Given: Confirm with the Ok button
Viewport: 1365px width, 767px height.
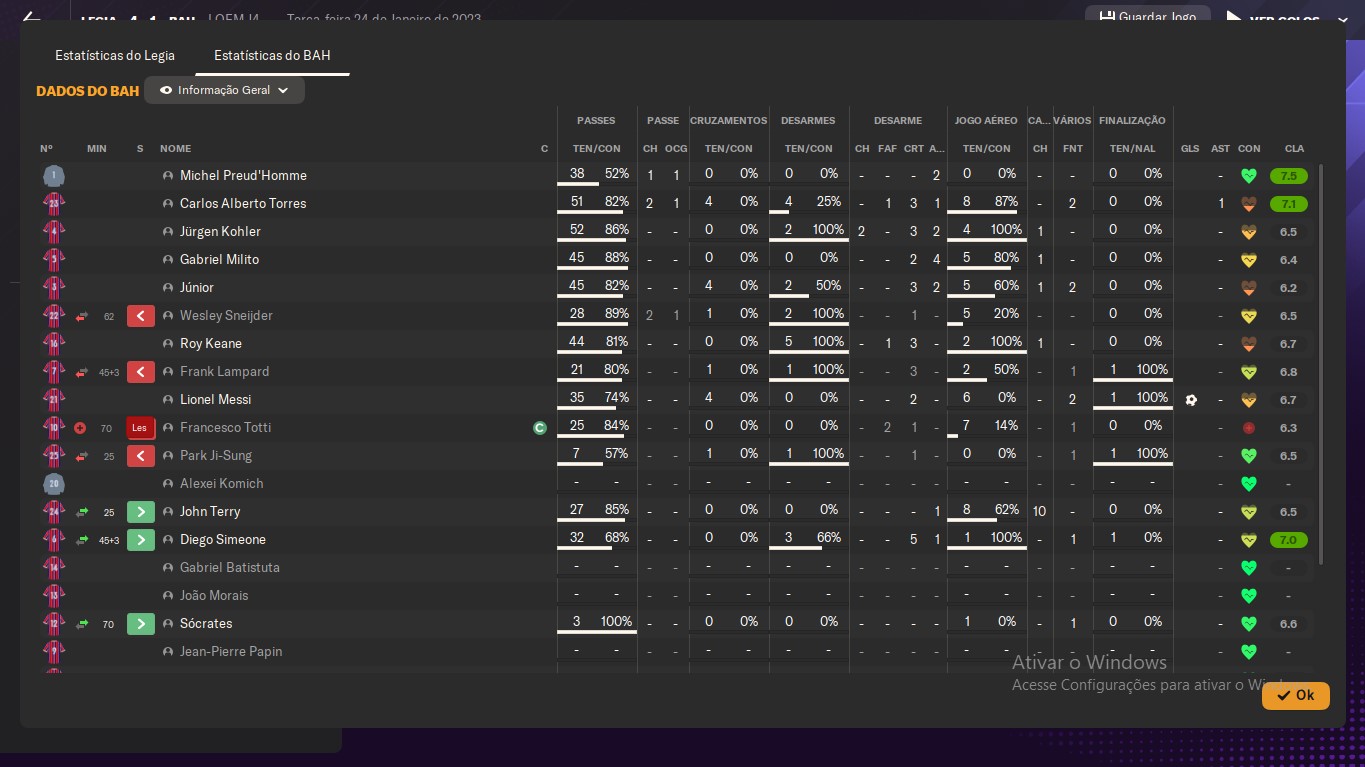Looking at the screenshot, I should [1295, 695].
